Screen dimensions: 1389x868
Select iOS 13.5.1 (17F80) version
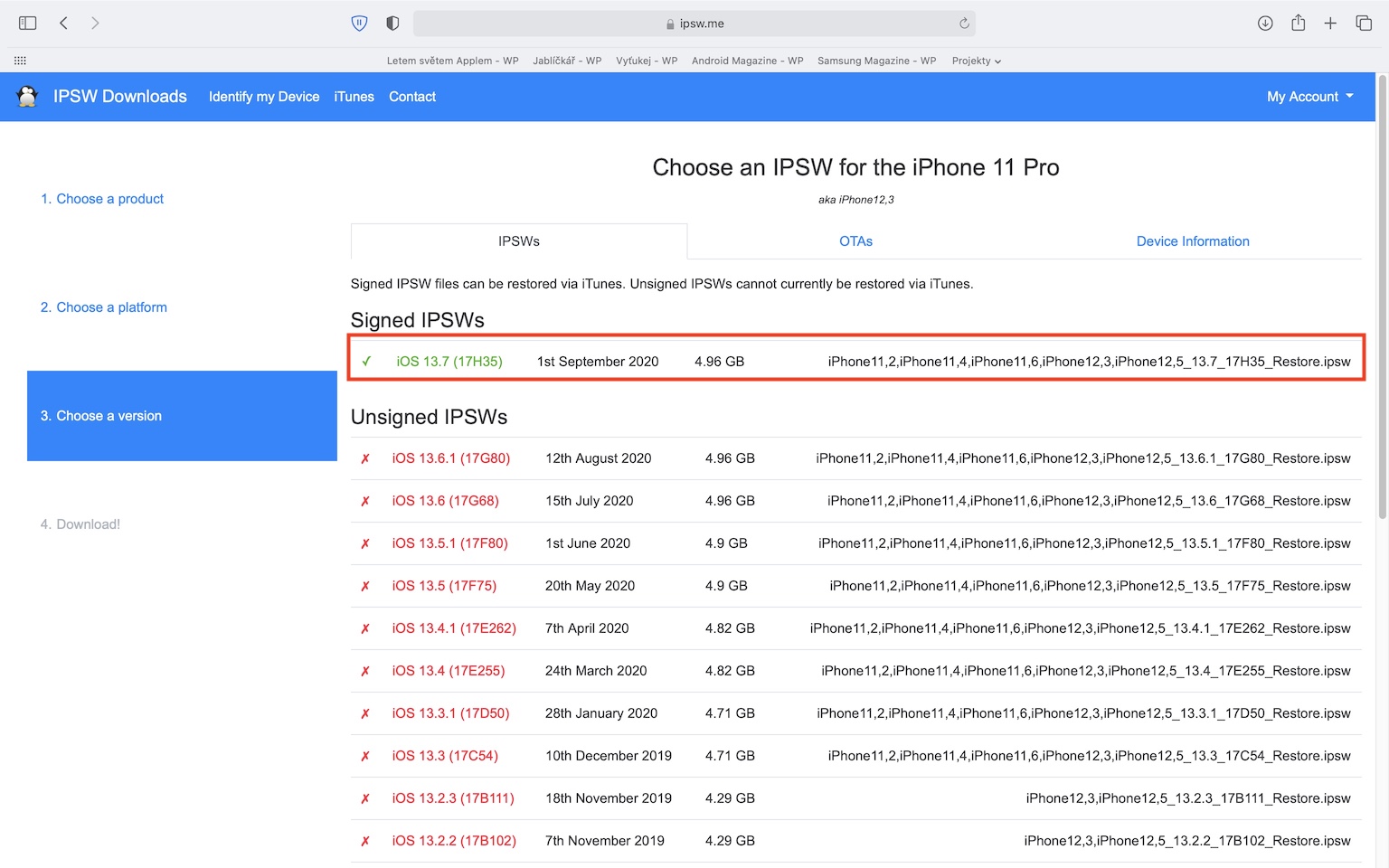point(450,543)
